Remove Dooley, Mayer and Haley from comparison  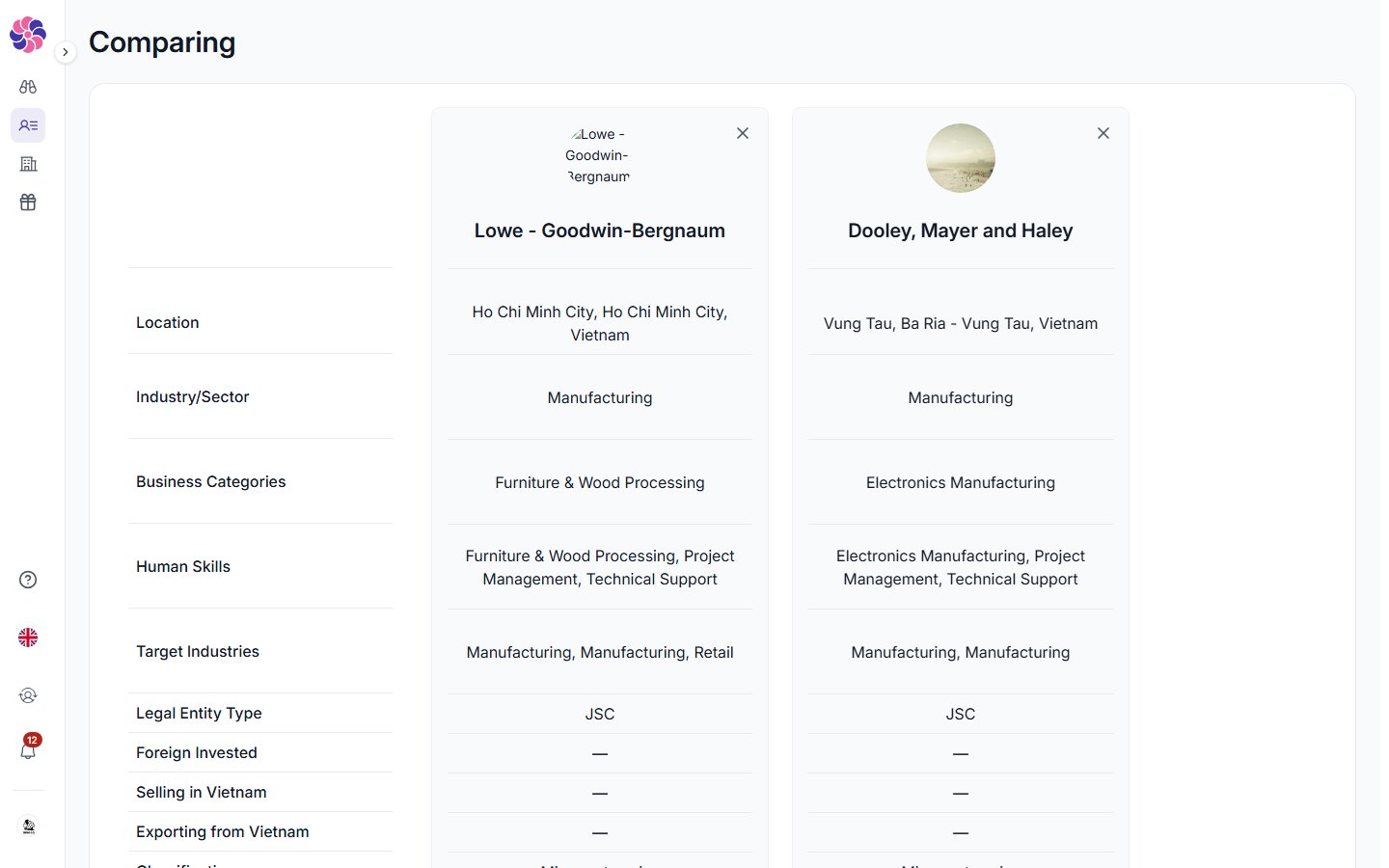pos(1103,133)
